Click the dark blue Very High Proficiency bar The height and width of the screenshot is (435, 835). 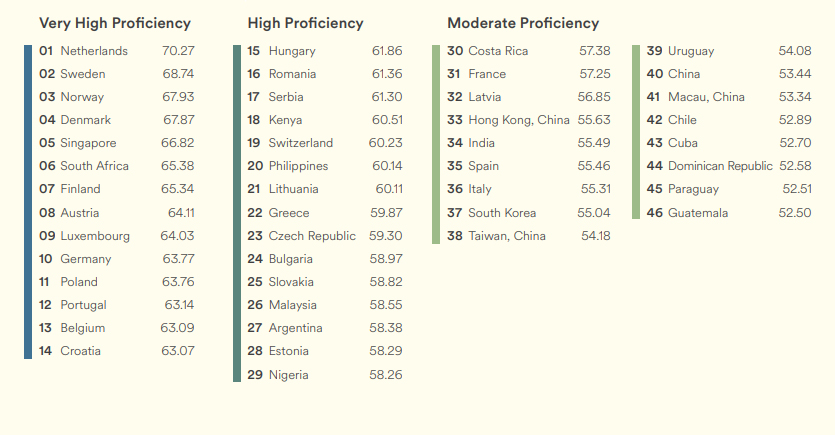tap(28, 201)
